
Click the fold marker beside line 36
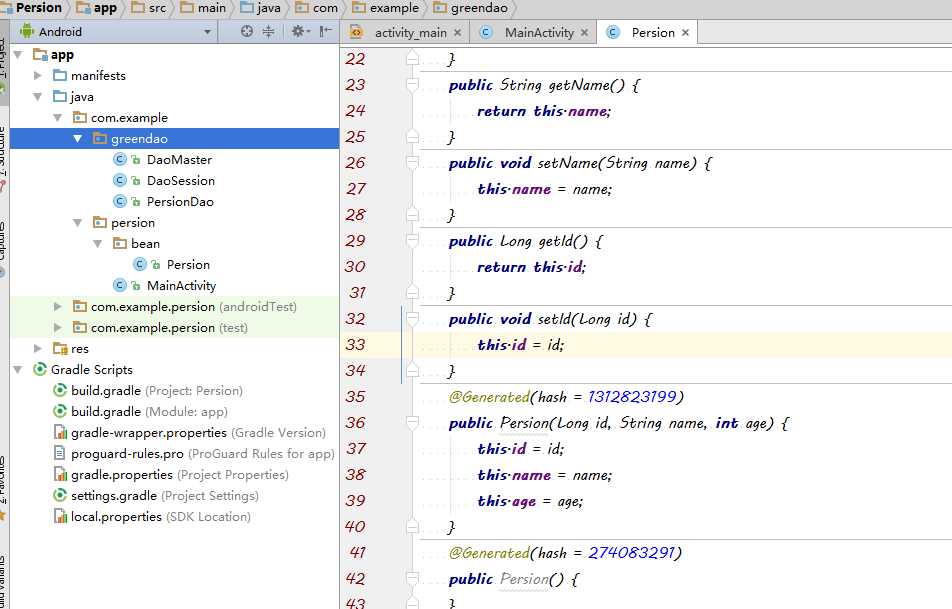click(411, 424)
